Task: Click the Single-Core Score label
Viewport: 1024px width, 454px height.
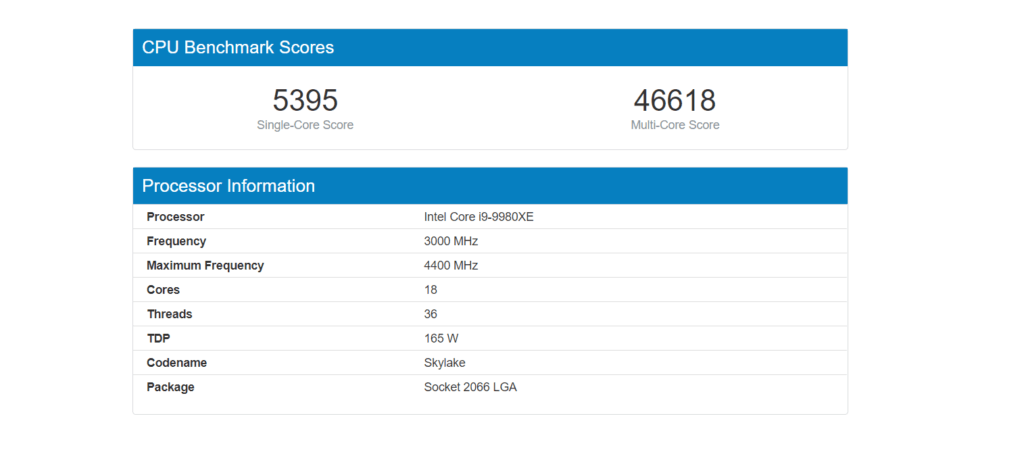Action: coord(305,125)
